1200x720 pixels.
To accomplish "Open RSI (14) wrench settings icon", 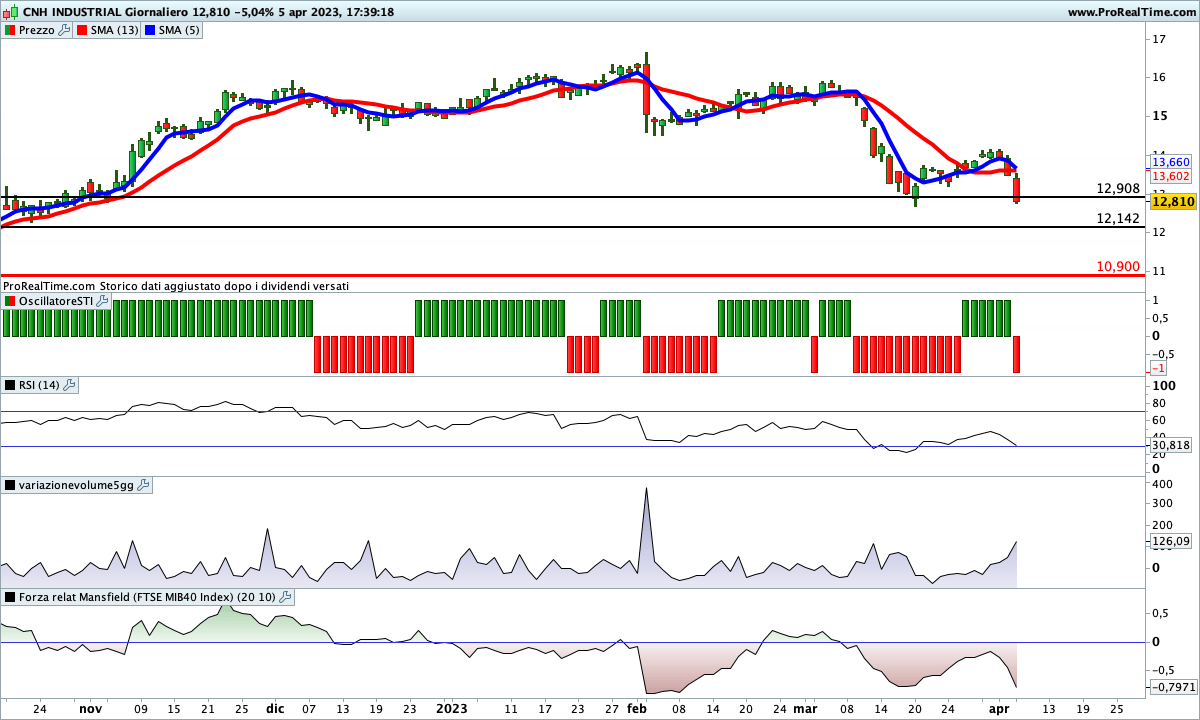I will pyautogui.click(x=69, y=385).
